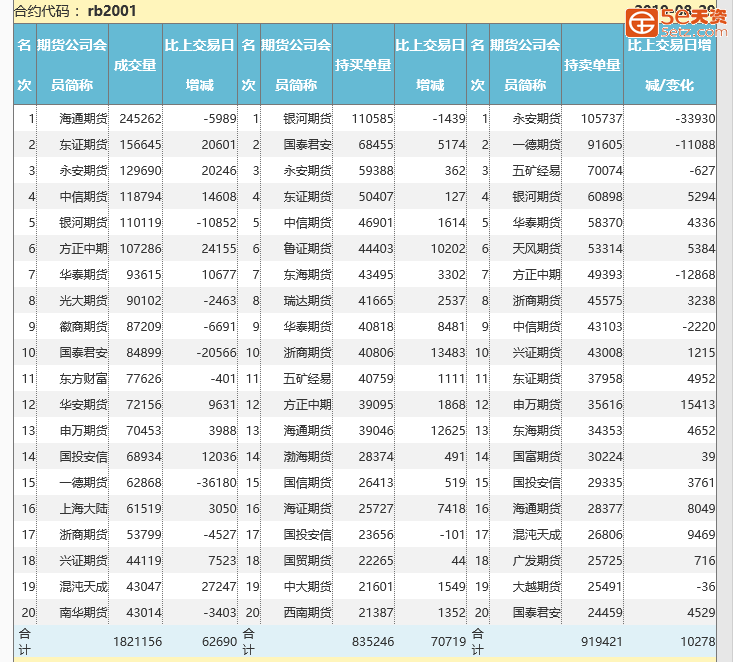Click total short change 10278

697,642
